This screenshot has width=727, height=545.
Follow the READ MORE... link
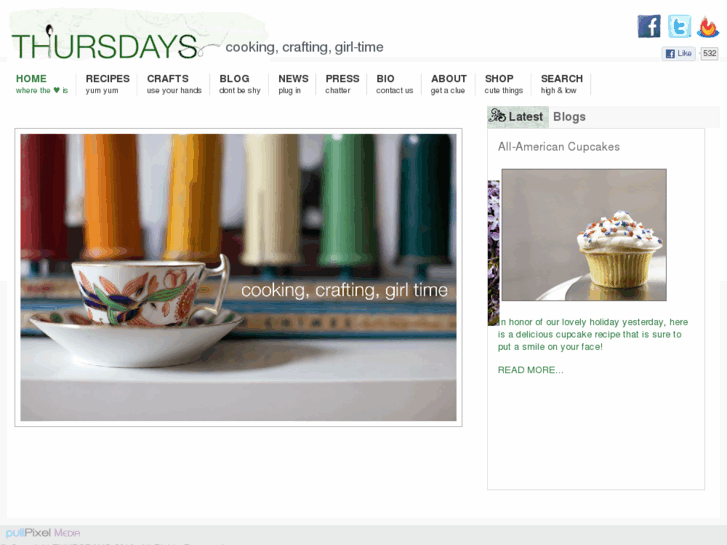point(530,370)
